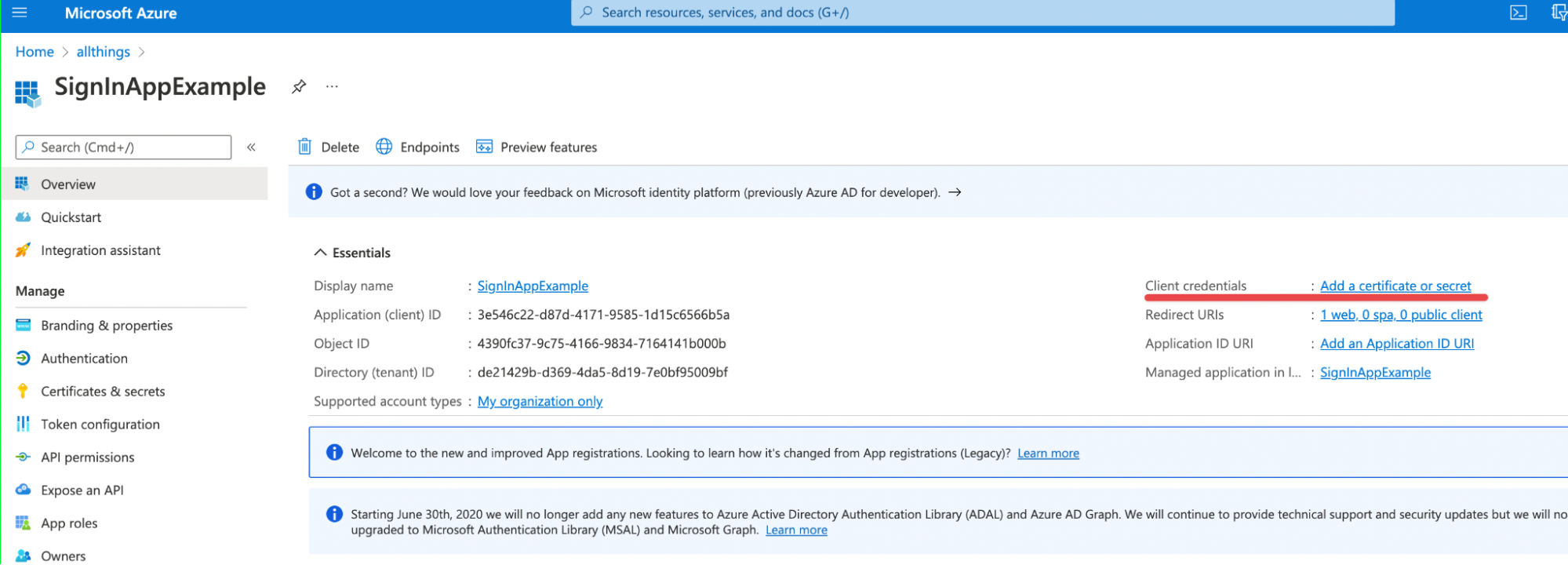
Task: Click the Owners people icon
Action: point(24,556)
